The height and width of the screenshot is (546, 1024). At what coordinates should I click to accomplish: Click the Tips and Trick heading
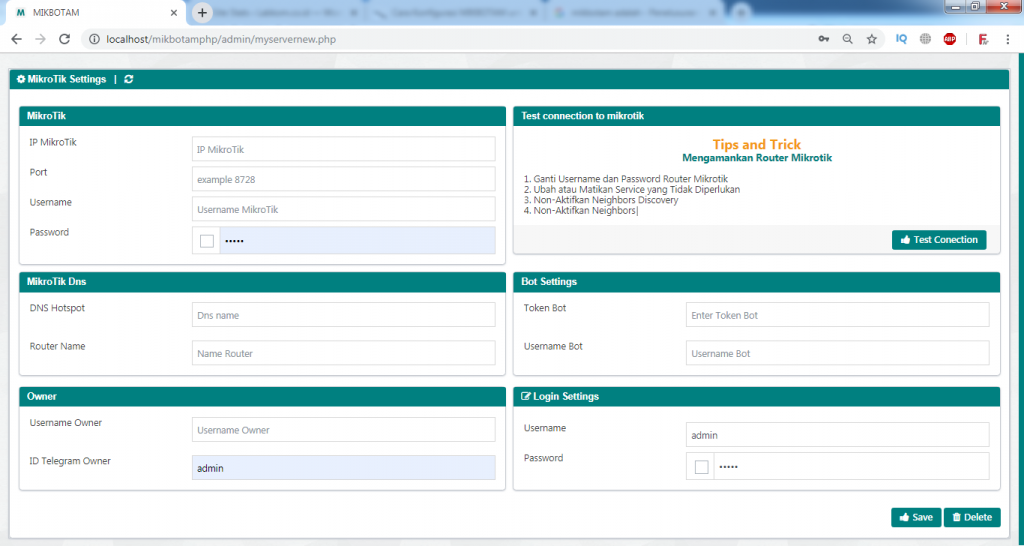coord(756,144)
